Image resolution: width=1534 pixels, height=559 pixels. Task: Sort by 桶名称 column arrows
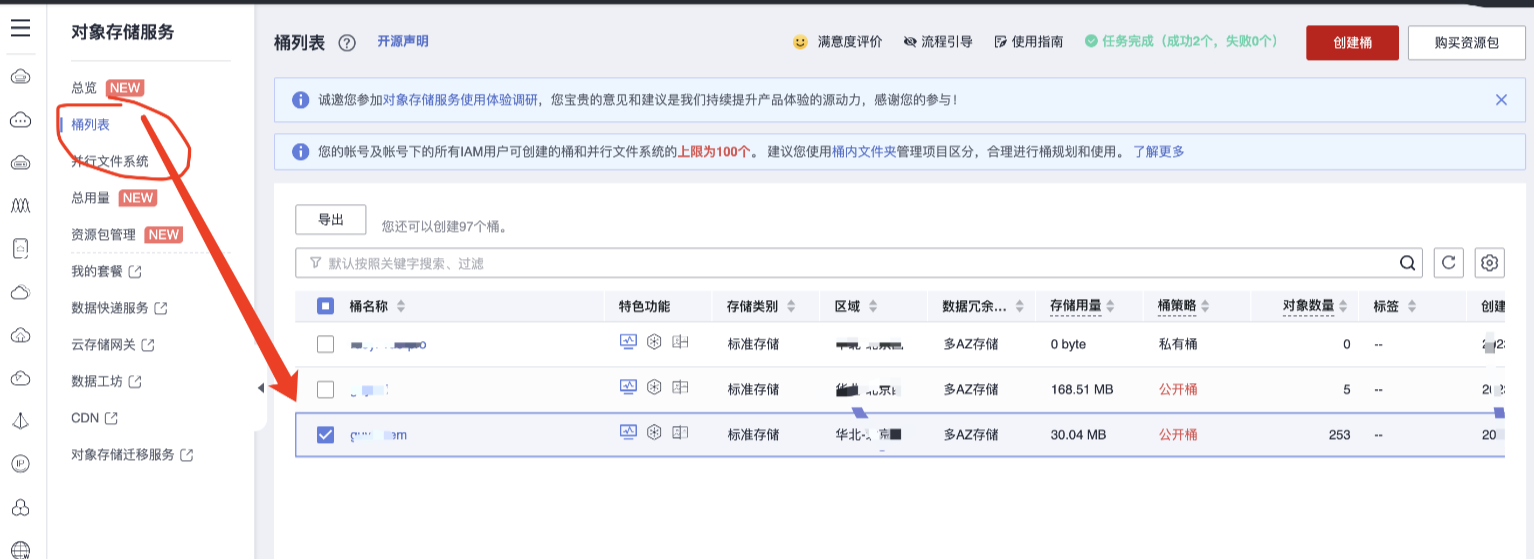coord(401,306)
